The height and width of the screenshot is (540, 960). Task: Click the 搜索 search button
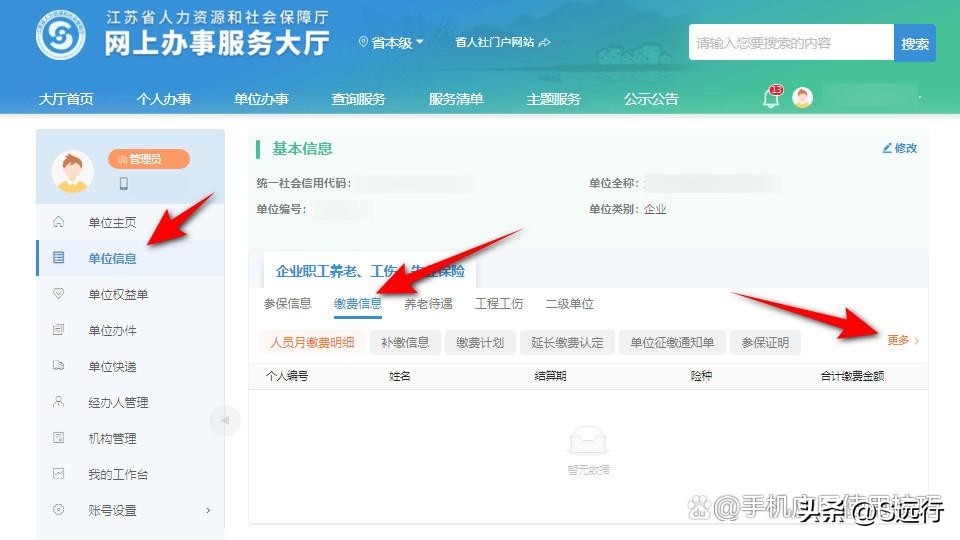click(915, 43)
